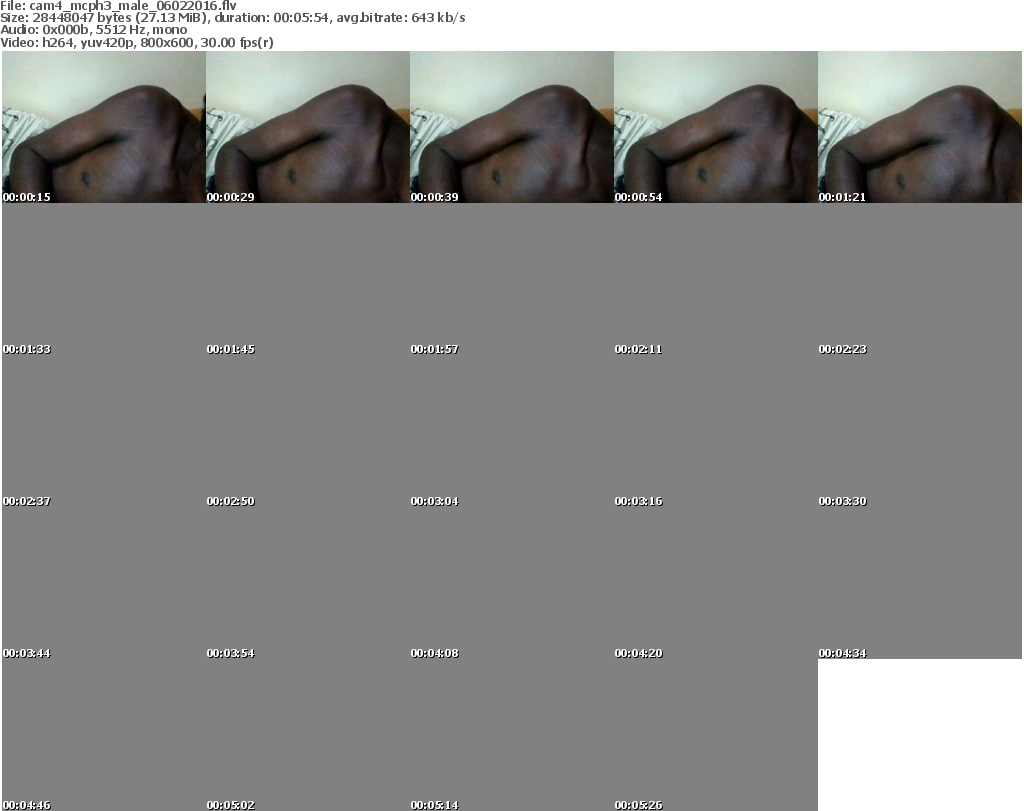The image size is (1024, 811).
Task: Open the gray frame stamped 00:02:50
Action: coord(308,431)
